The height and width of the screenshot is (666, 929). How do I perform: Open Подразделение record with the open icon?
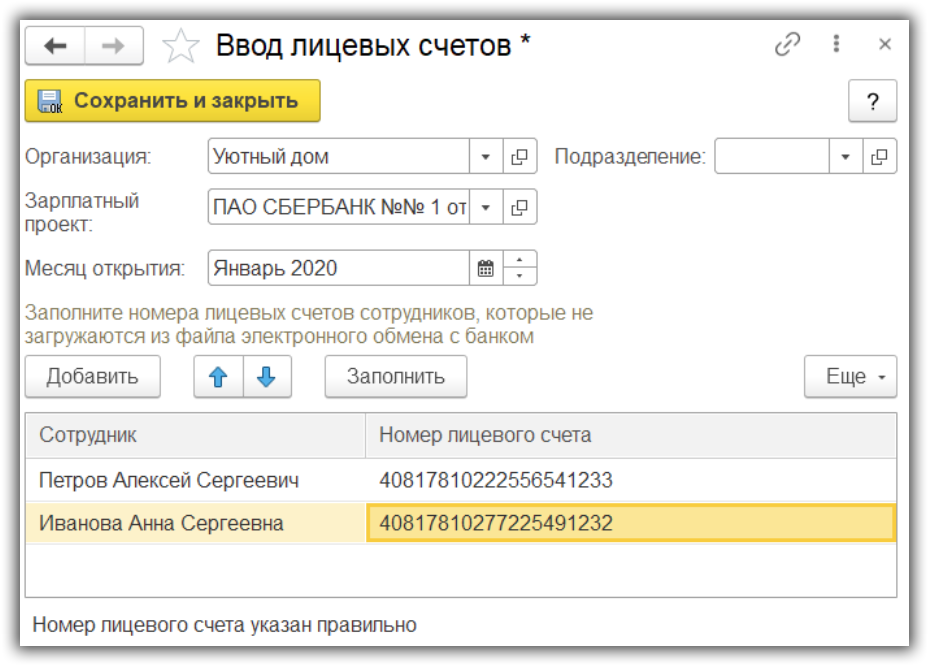point(879,157)
